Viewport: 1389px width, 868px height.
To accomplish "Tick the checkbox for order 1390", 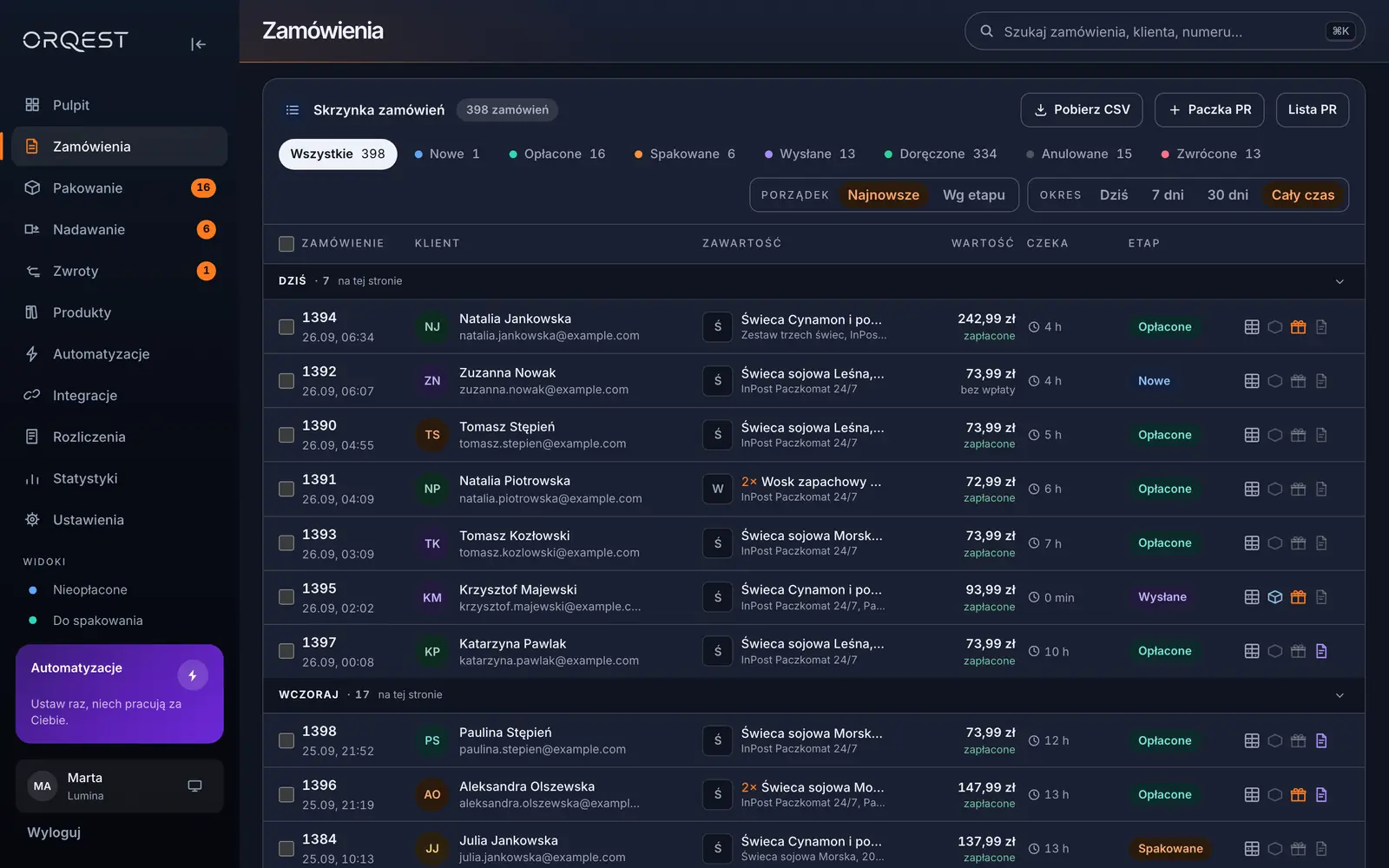I will click(x=286, y=435).
